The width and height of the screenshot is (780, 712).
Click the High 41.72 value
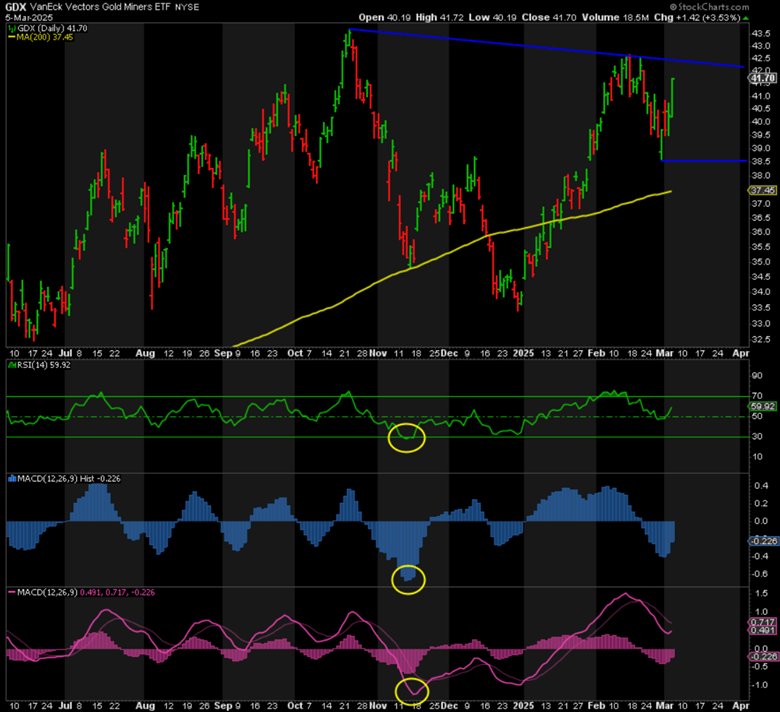(440, 17)
